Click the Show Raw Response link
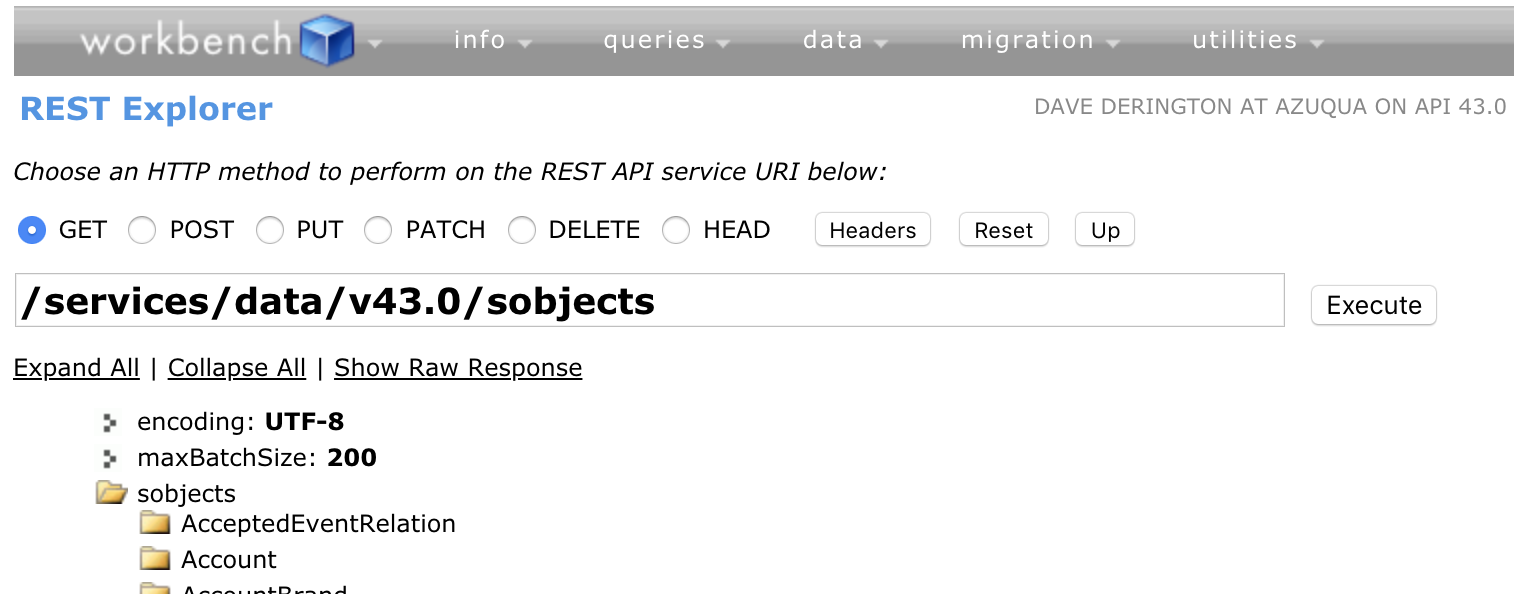This screenshot has width=1522, height=594. 458,368
